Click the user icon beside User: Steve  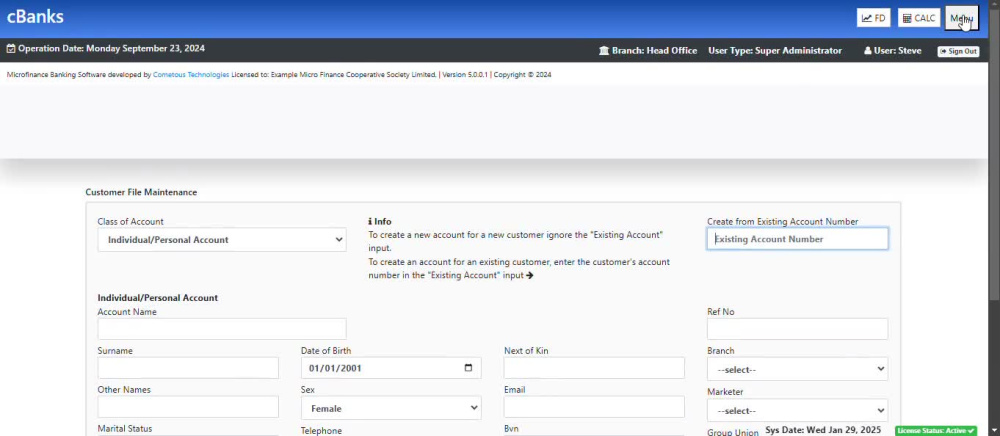point(867,50)
